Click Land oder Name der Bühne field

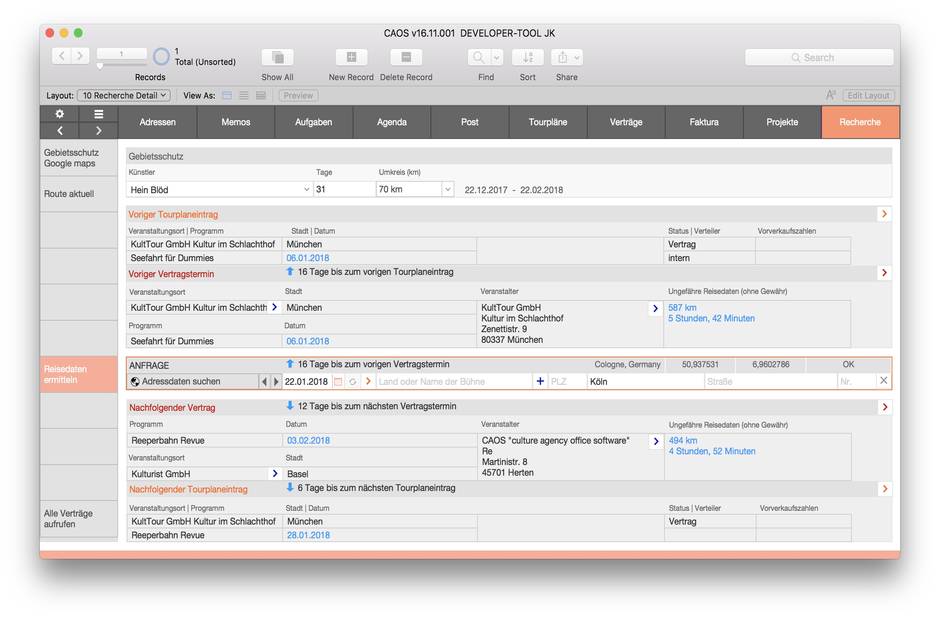[453, 381]
